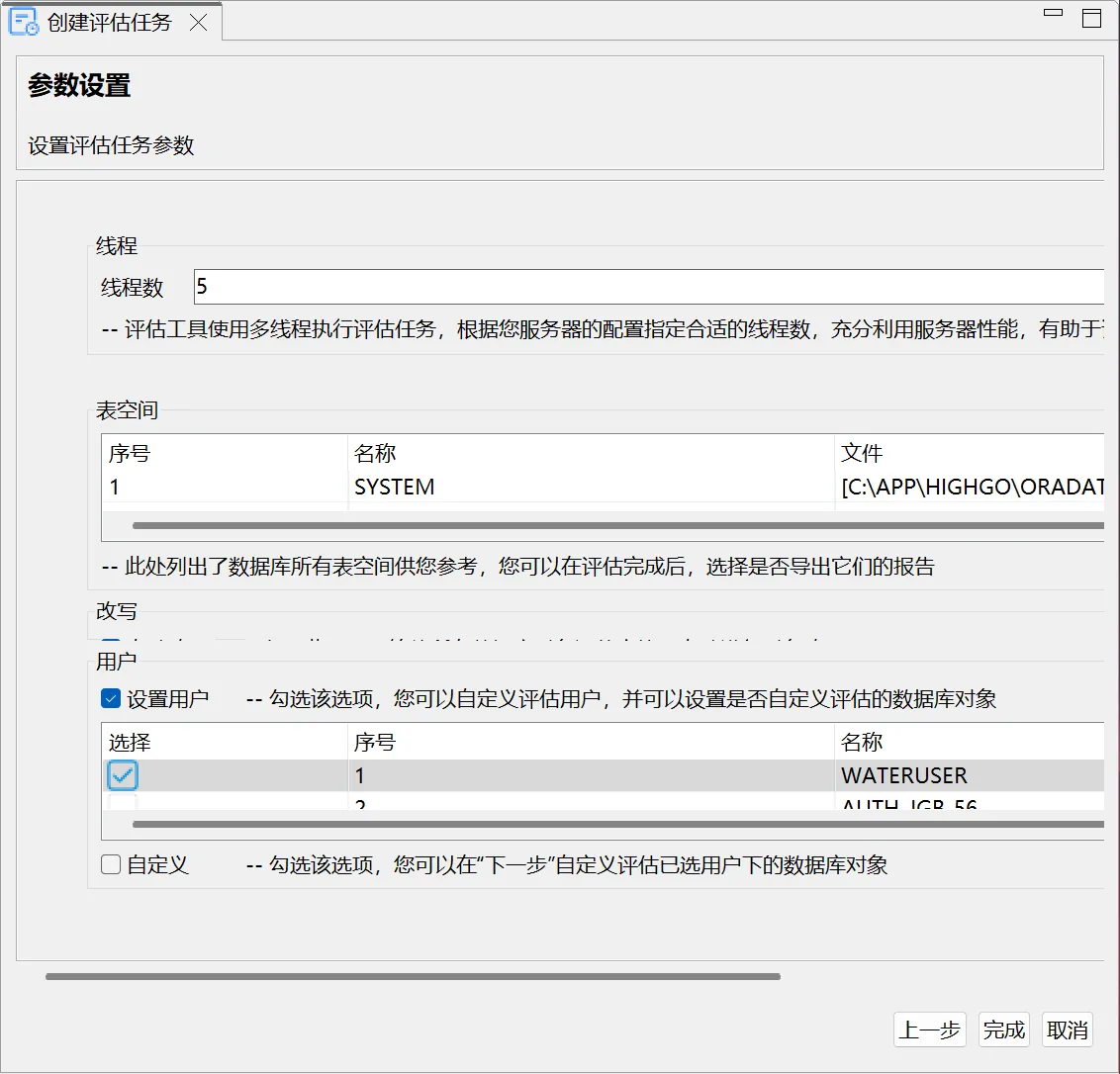The width and height of the screenshot is (1120, 1074).
Task: Select the WATERUSER name cell
Action: (904, 775)
